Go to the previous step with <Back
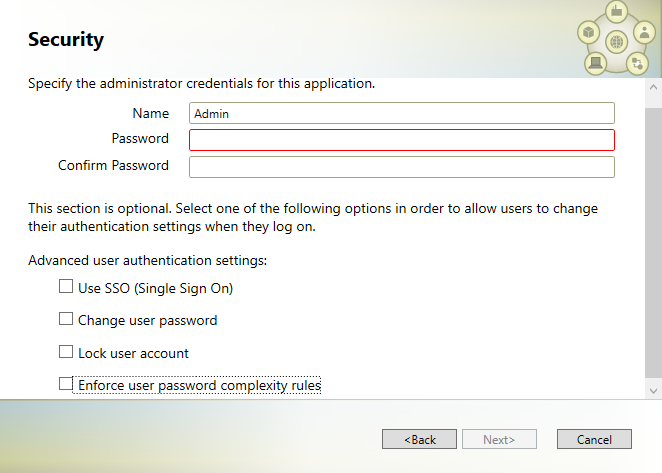 point(419,439)
